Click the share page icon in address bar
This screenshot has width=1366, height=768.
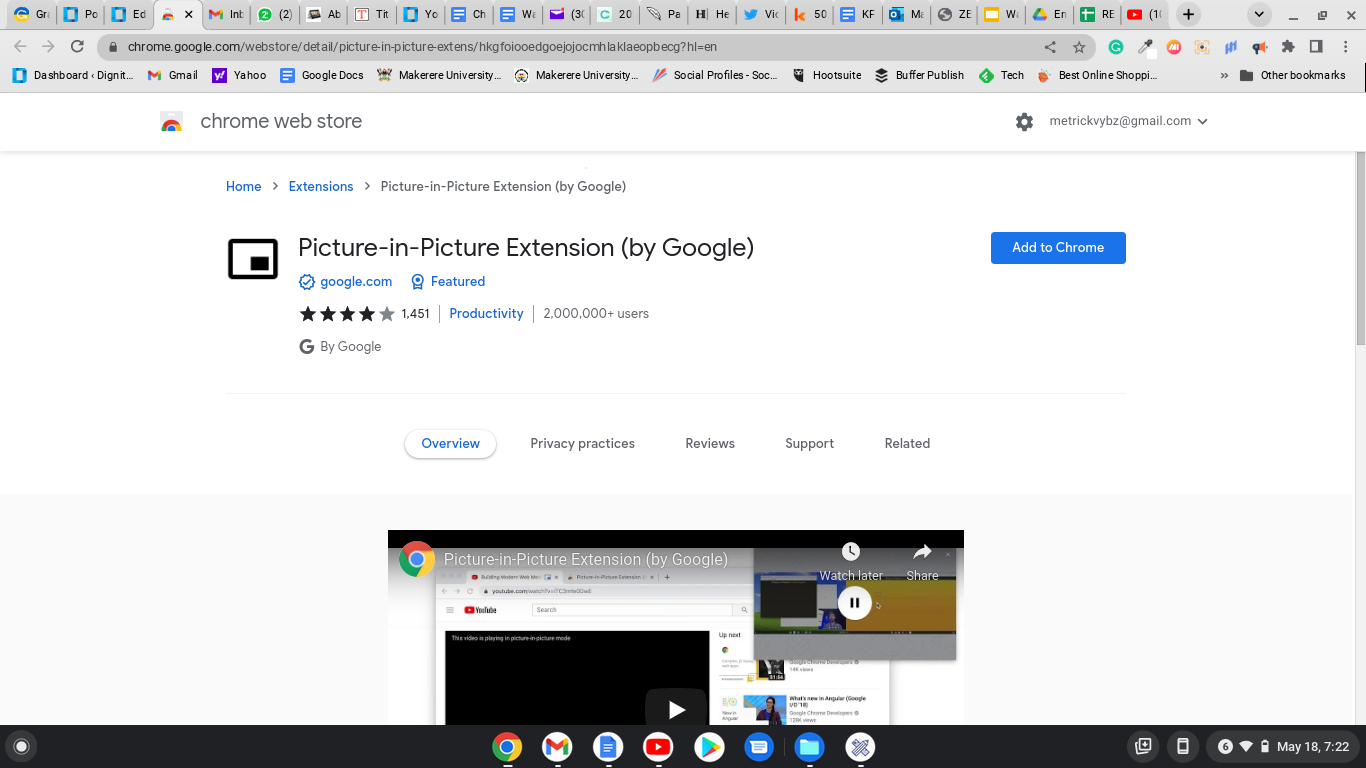click(1050, 47)
